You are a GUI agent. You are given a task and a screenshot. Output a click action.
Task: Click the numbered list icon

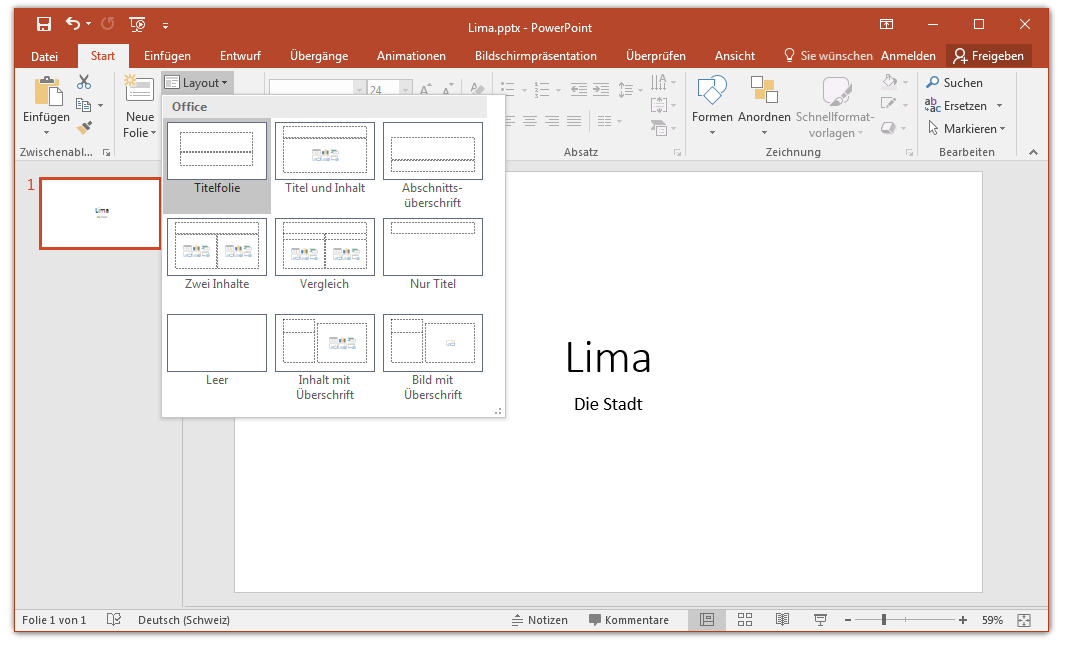(542, 88)
